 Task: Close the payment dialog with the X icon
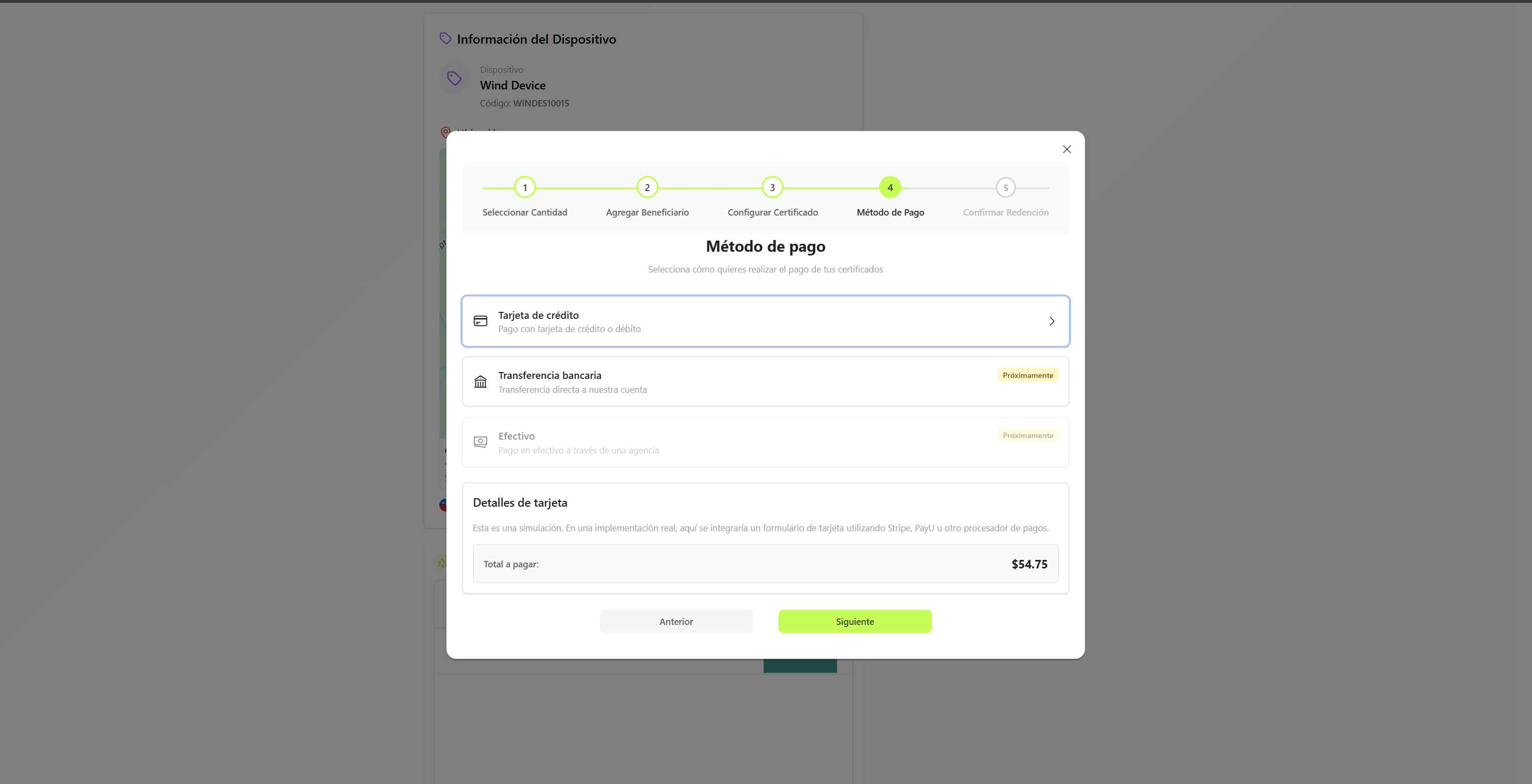(x=1067, y=149)
